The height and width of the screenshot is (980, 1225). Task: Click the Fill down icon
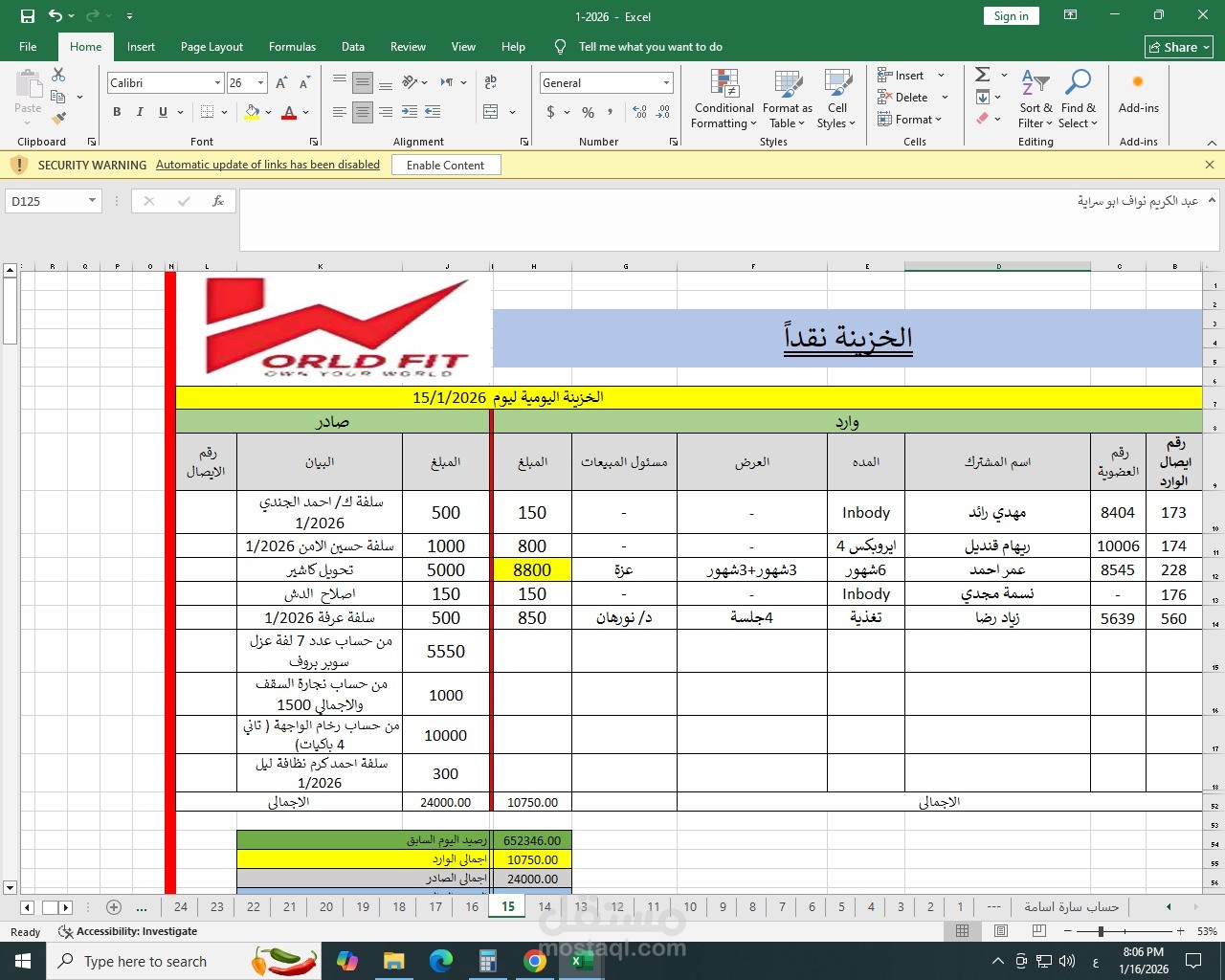point(983,97)
